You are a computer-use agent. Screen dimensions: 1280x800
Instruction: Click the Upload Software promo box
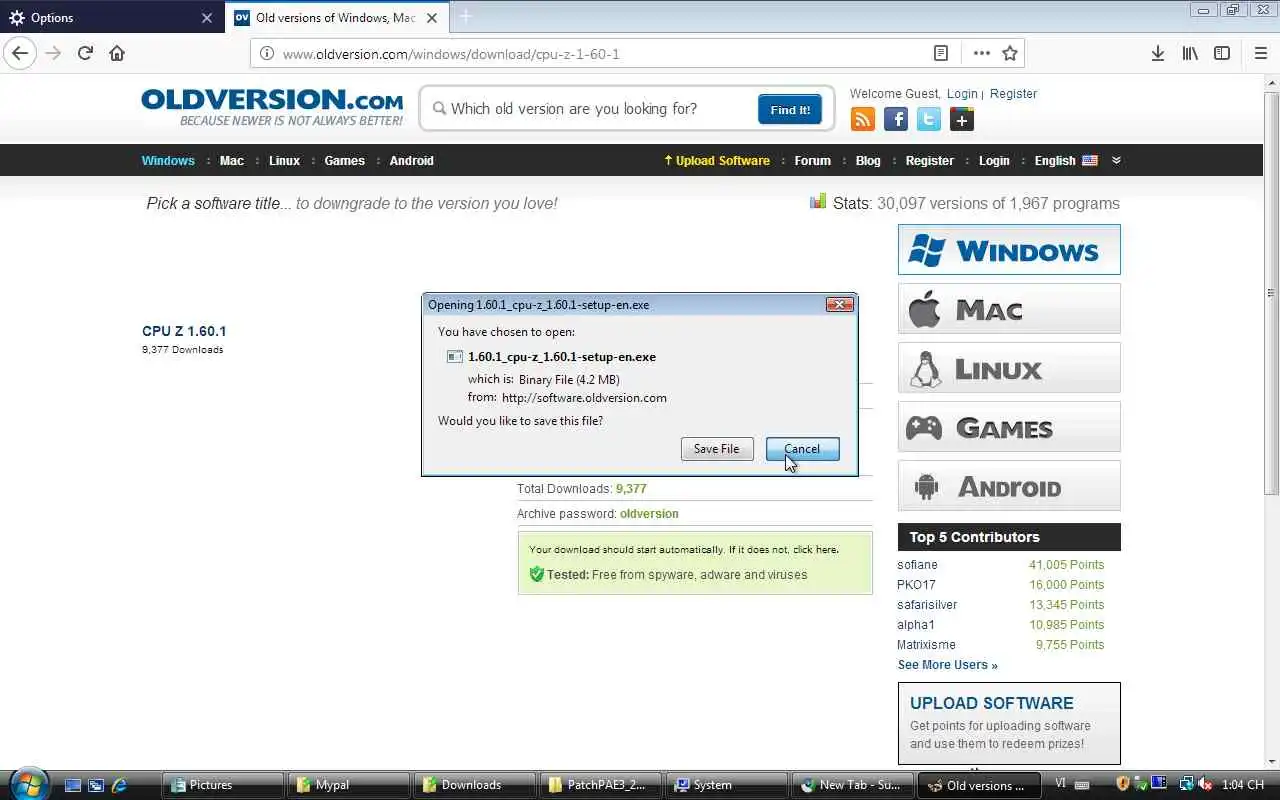[1009, 723]
